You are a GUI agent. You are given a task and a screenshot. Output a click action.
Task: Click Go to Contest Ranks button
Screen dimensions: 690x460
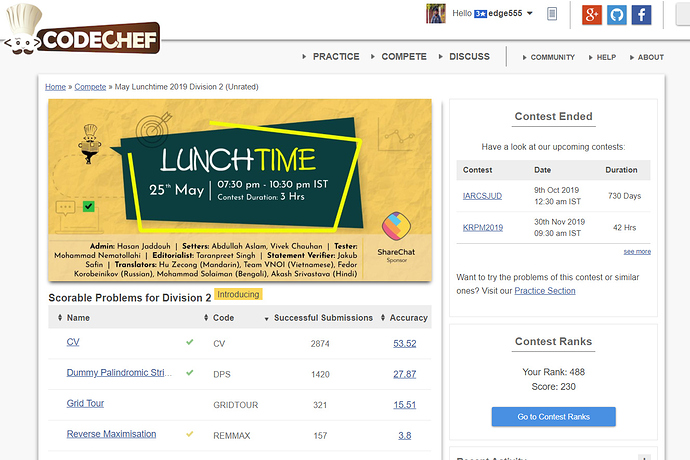(x=554, y=416)
